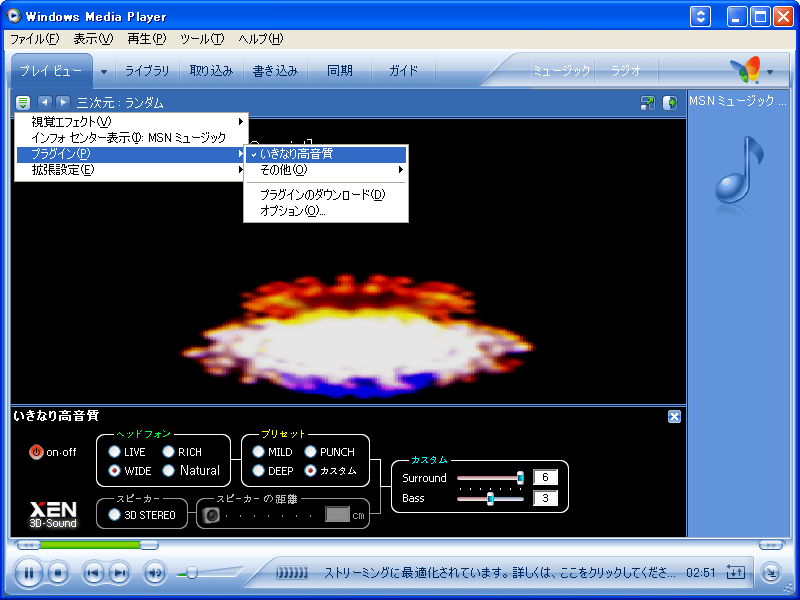Click the music note in the MSN pane
Screen dimensions: 800x600
coord(739,170)
